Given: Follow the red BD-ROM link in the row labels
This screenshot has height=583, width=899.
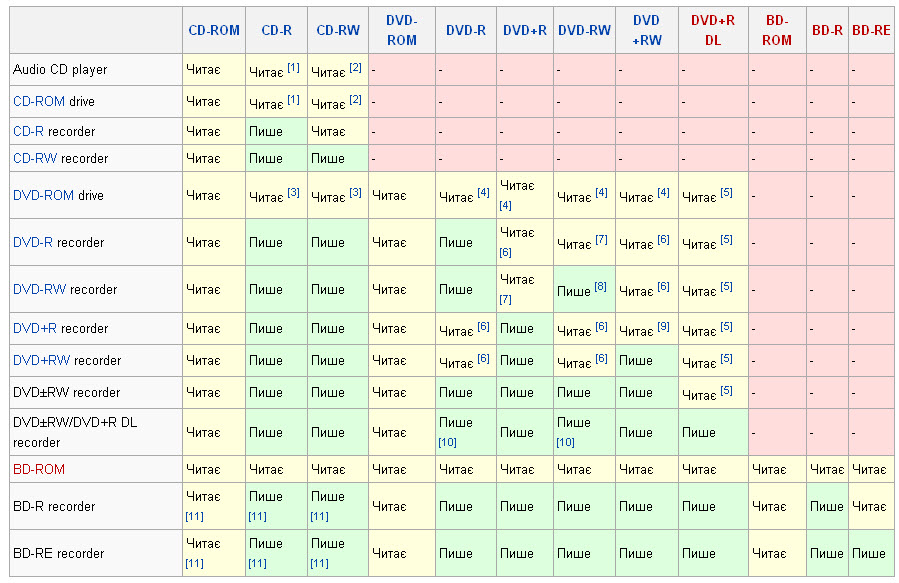Looking at the screenshot, I should coord(38,469).
